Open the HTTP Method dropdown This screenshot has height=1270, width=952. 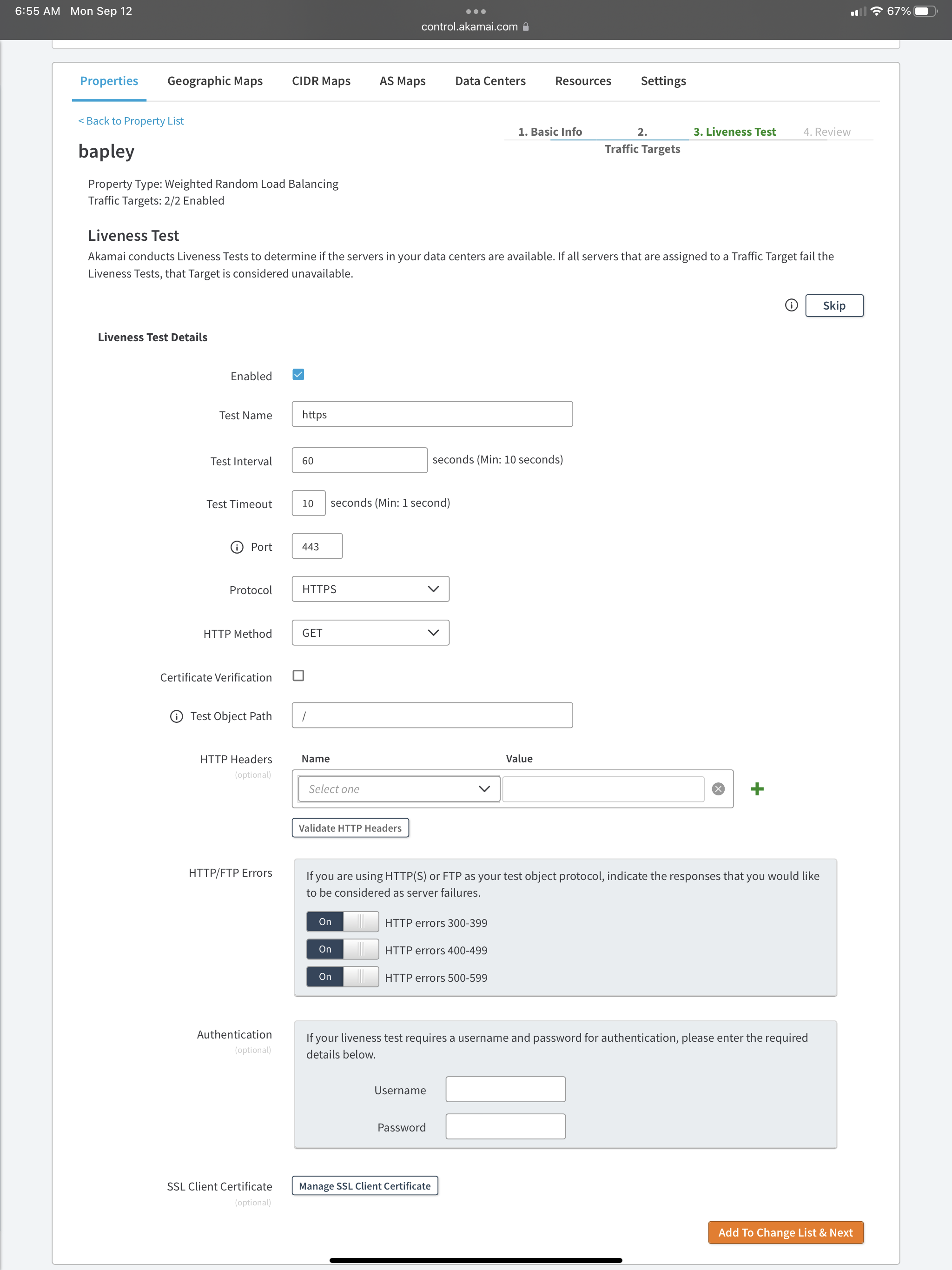tap(370, 633)
